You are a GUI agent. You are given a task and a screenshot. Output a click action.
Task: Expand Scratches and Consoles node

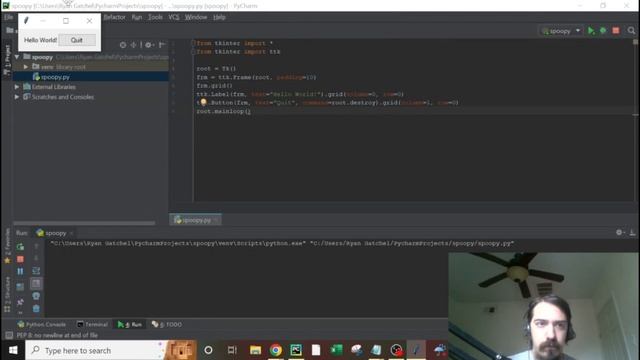17,97
